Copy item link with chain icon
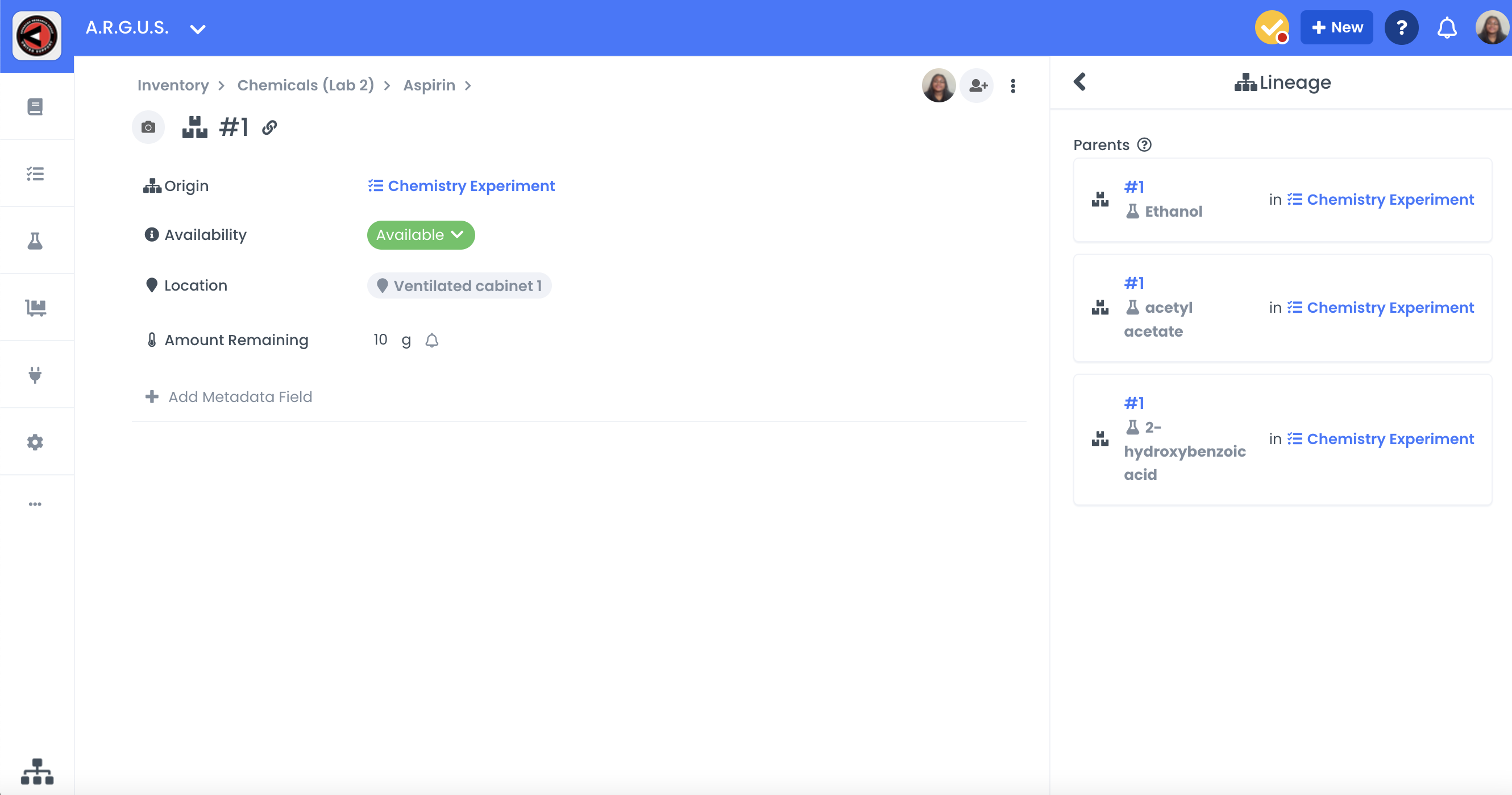Image resolution: width=1512 pixels, height=795 pixels. coord(269,127)
